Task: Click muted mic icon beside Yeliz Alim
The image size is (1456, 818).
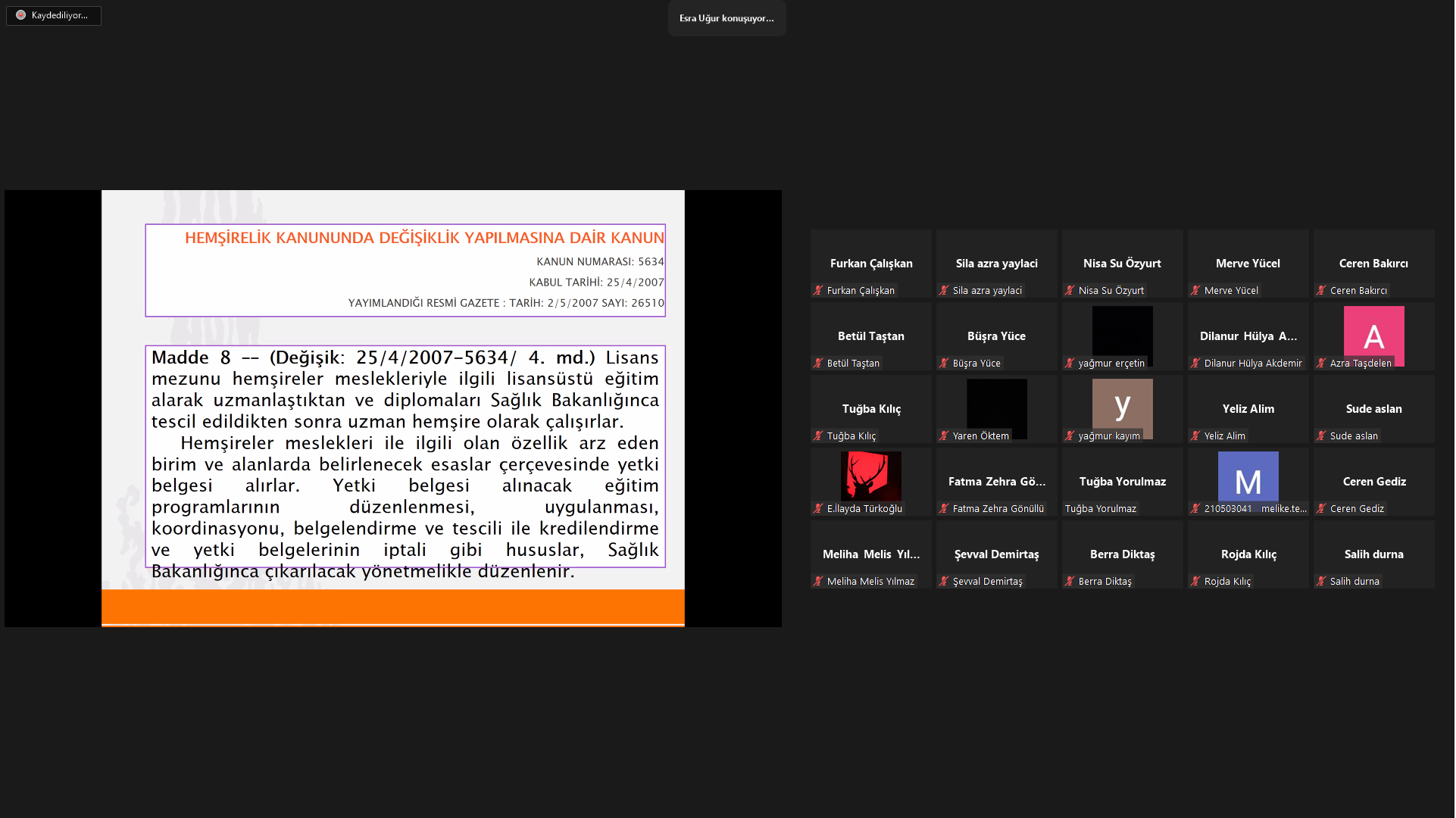Action: [1195, 436]
